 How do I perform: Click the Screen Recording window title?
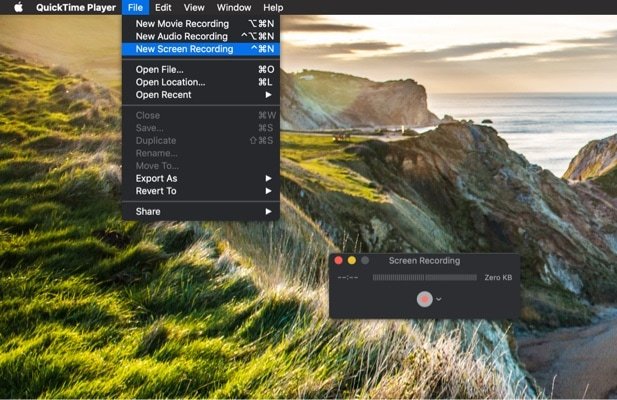point(424,261)
